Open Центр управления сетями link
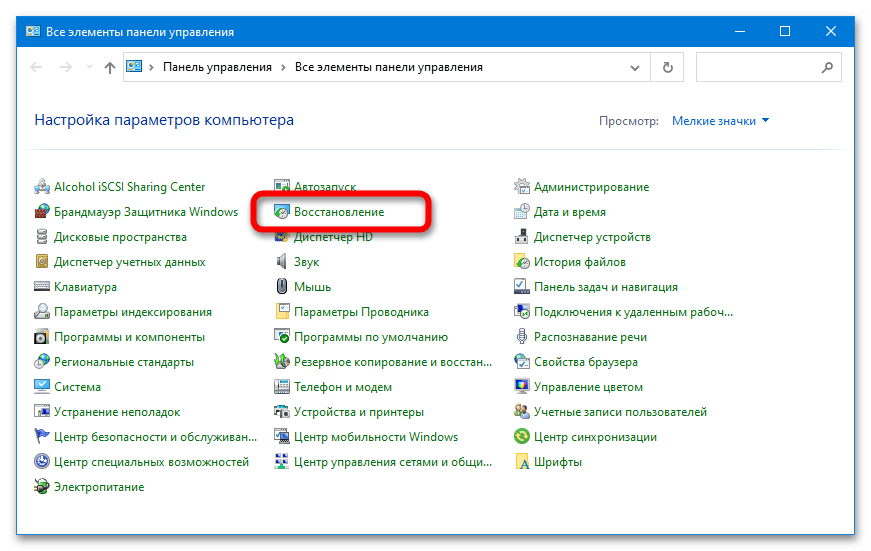 click(393, 462)
